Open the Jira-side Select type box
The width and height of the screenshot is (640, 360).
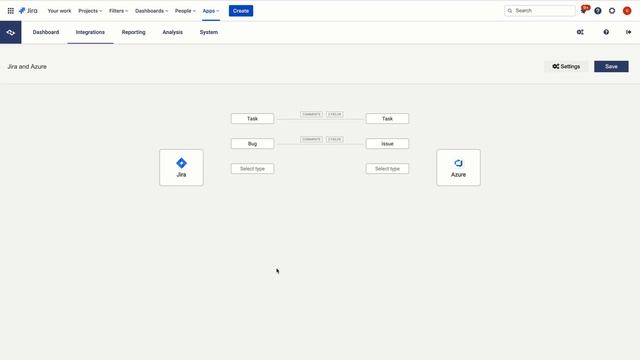coord(252,169)
